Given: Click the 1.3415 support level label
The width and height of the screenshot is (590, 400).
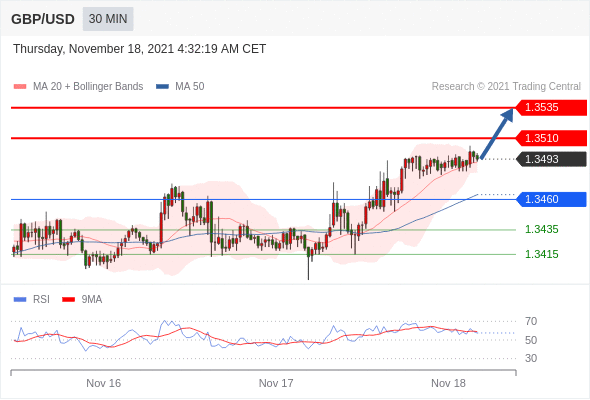Looking at the screenshot, I should click(541, 254).
